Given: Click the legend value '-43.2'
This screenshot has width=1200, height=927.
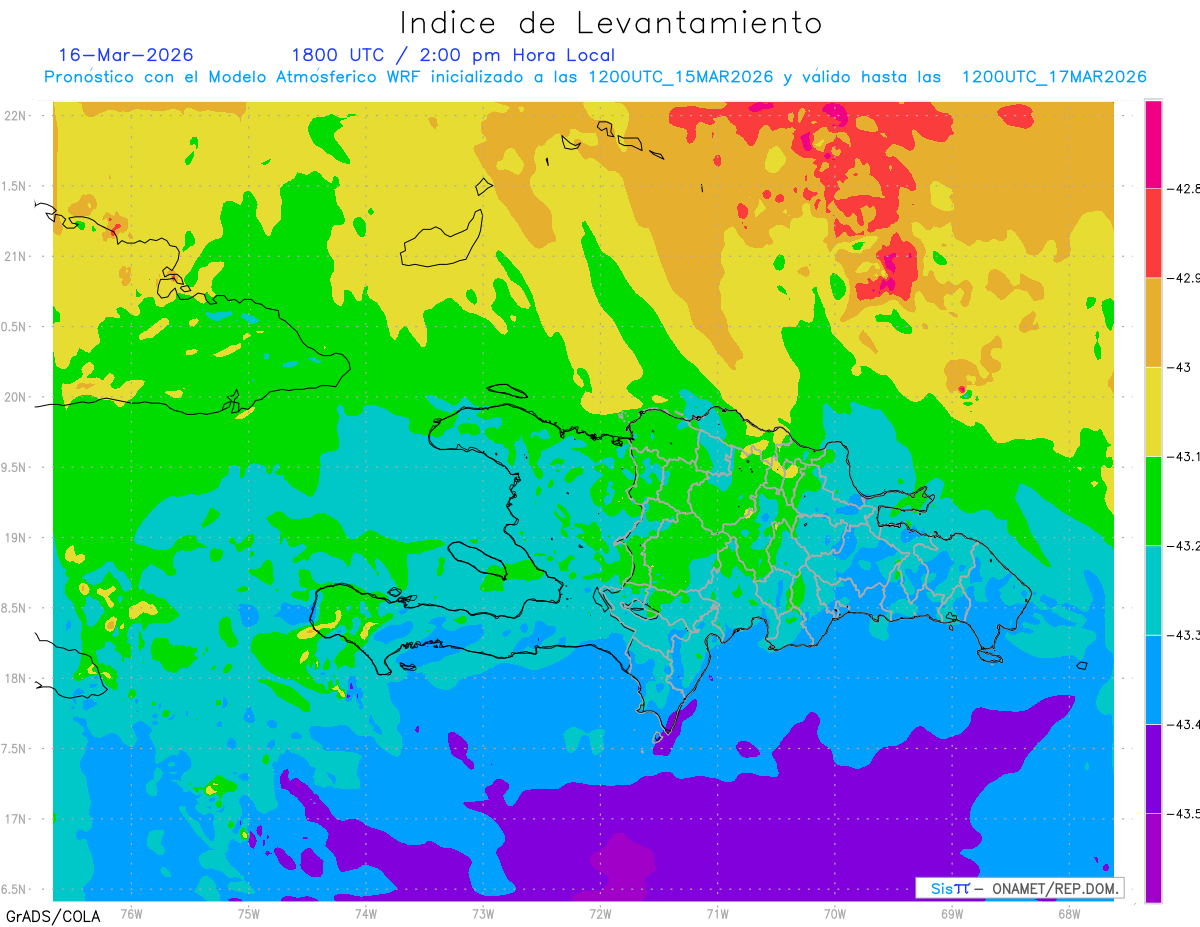Looking at the screenshot, I should coord(1184,546).
